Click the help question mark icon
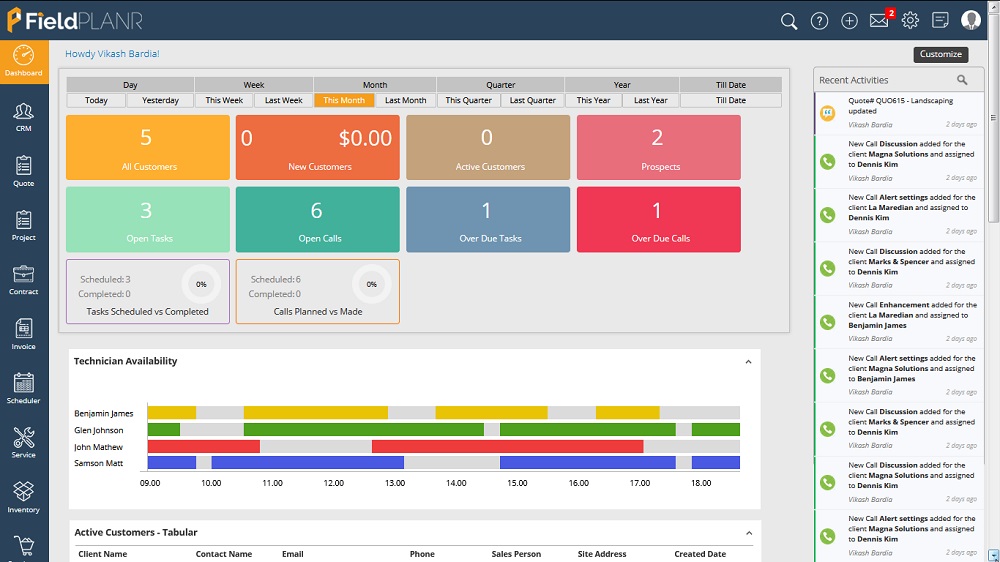This screenshot has height=562, width=1000. click(x=819, y=21)
